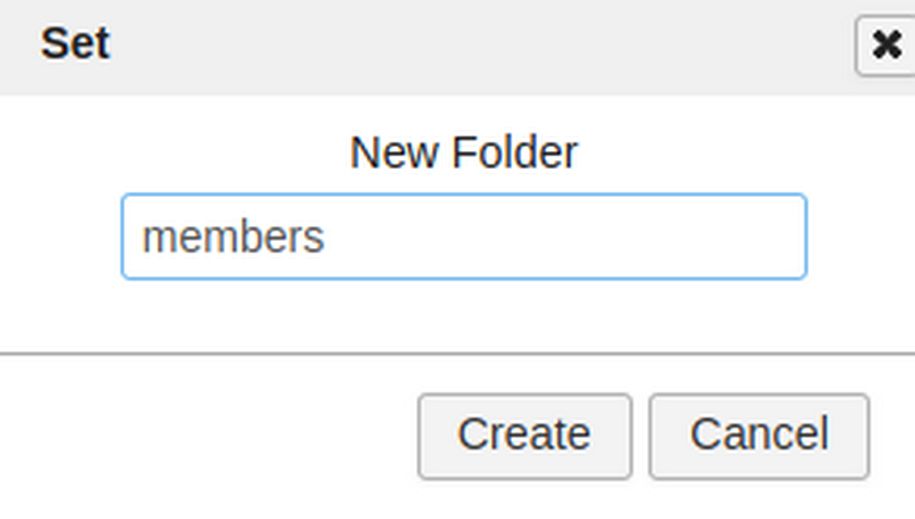Dismiss the dialog using the X icon

pyautogui.click(x=885, y=45)
